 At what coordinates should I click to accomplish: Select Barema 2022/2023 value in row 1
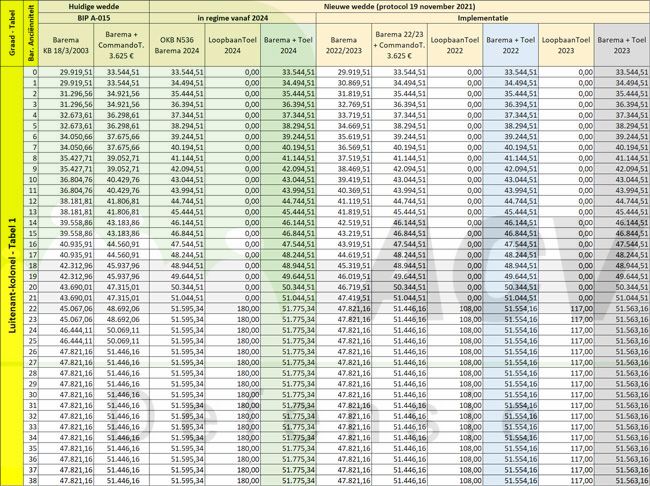(344, 83)
